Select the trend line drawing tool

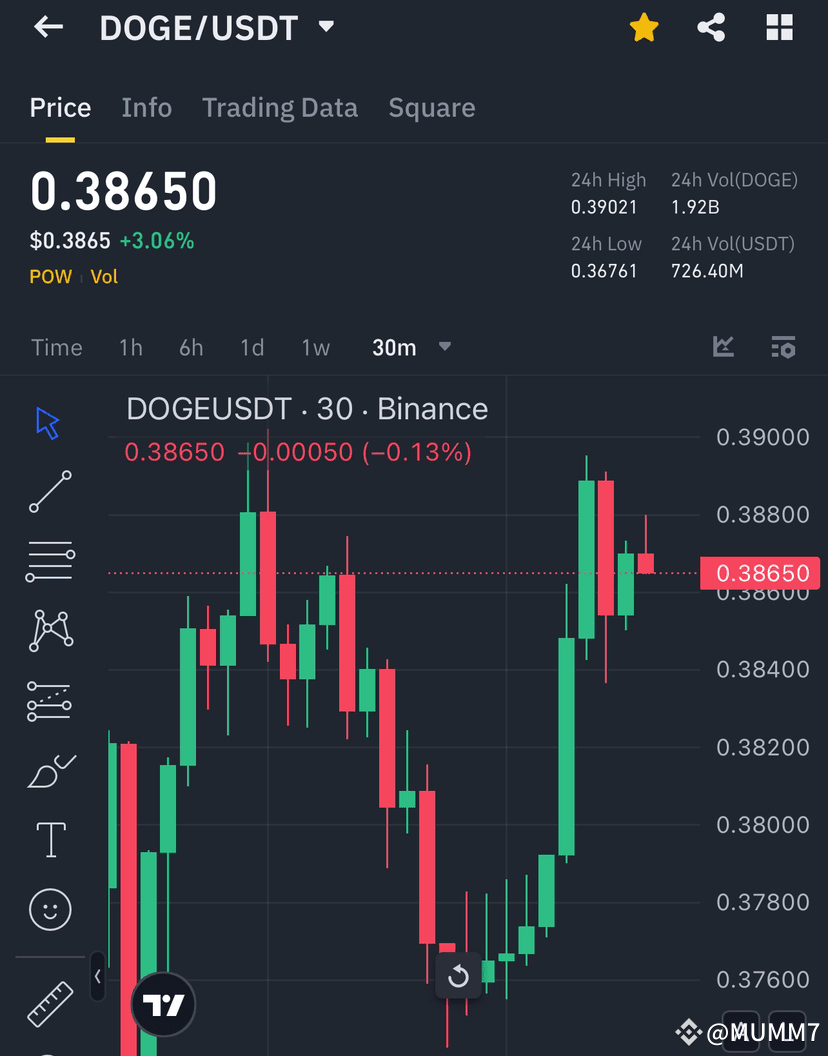pos(48,492)
